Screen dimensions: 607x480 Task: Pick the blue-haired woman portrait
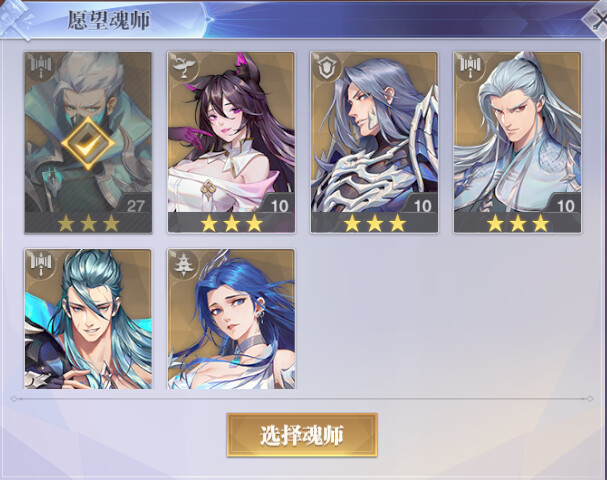pyautogui.click(x=231, y=319)
